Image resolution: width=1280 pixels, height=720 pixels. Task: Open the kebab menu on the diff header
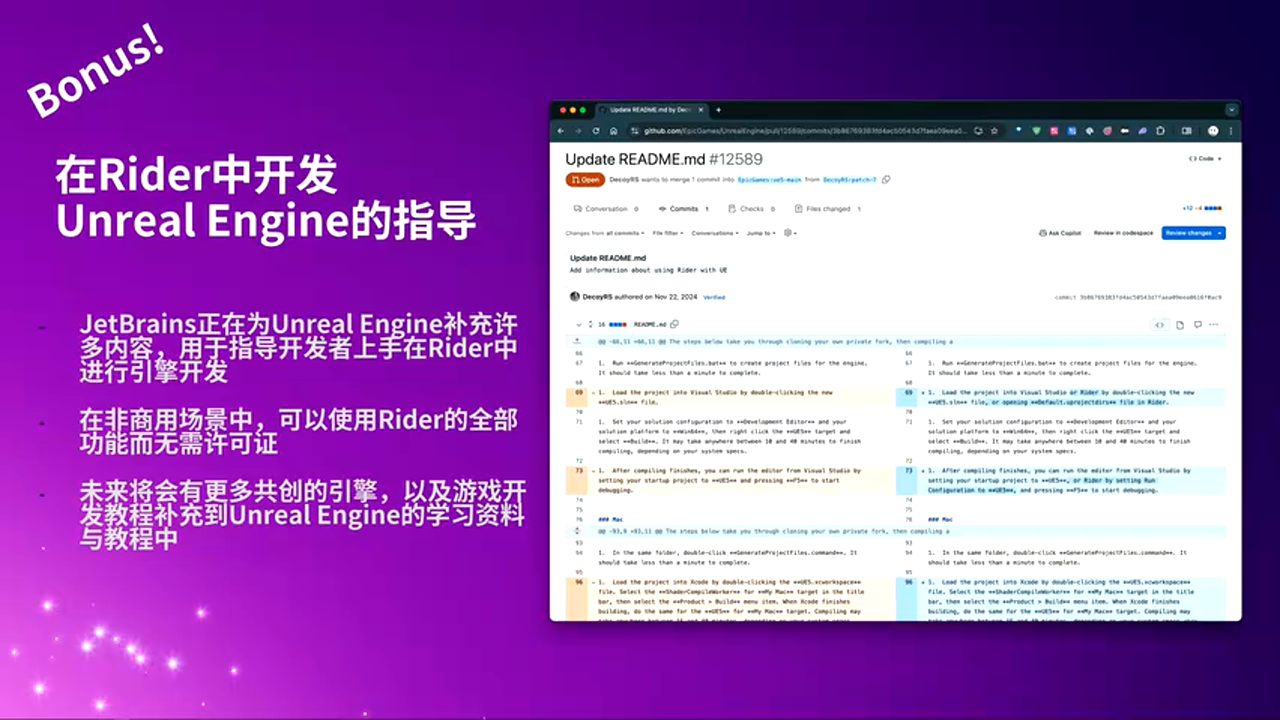[x=1214, y=325]
